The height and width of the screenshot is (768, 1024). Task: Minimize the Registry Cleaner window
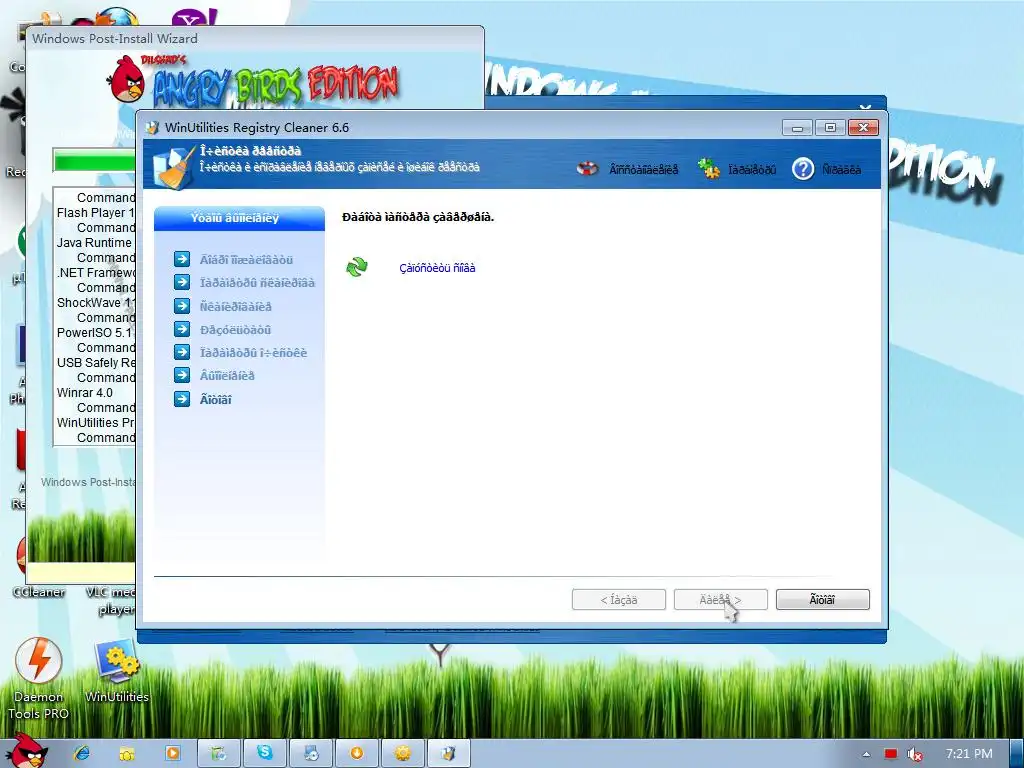click(x=797, y=127)
